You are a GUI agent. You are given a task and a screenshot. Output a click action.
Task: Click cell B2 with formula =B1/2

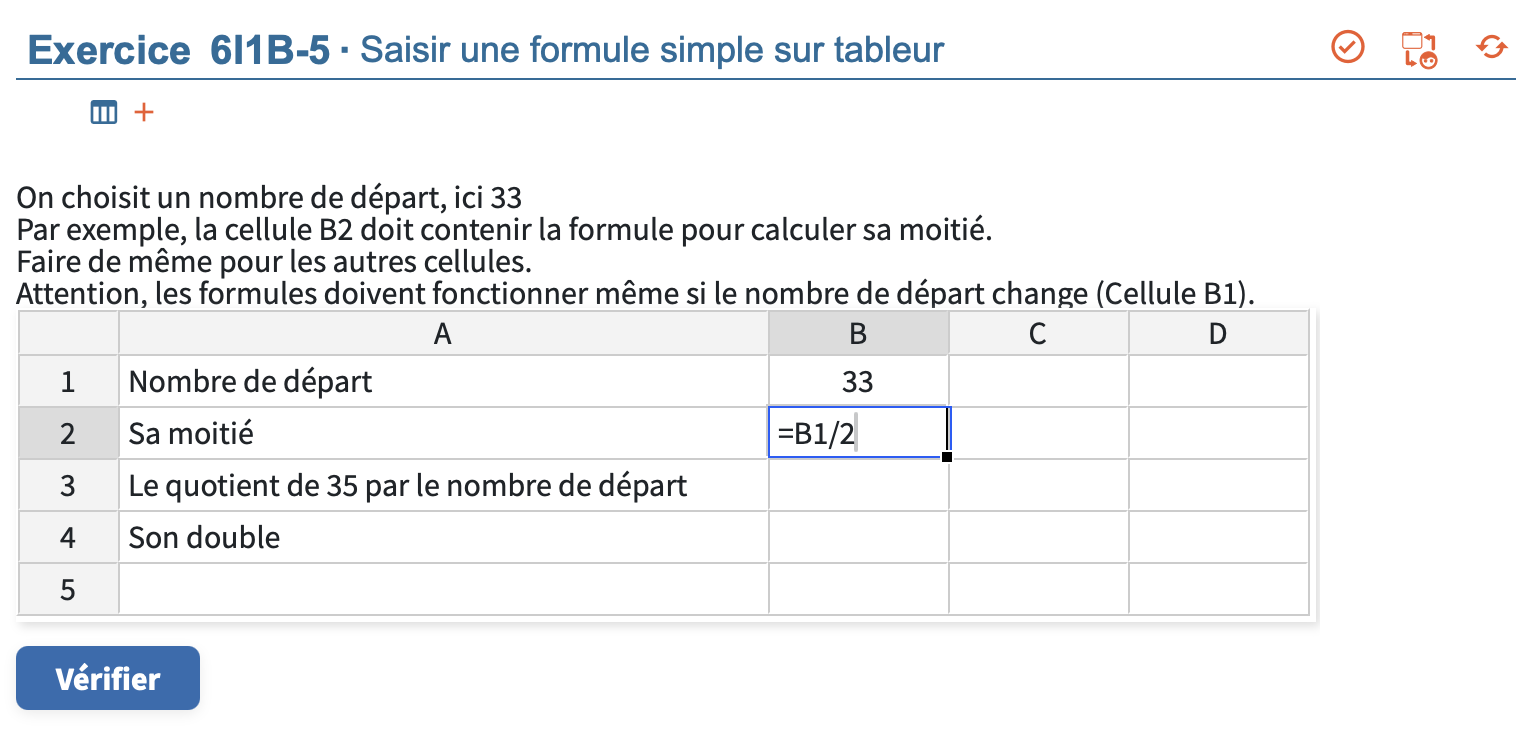click(858, 433)
